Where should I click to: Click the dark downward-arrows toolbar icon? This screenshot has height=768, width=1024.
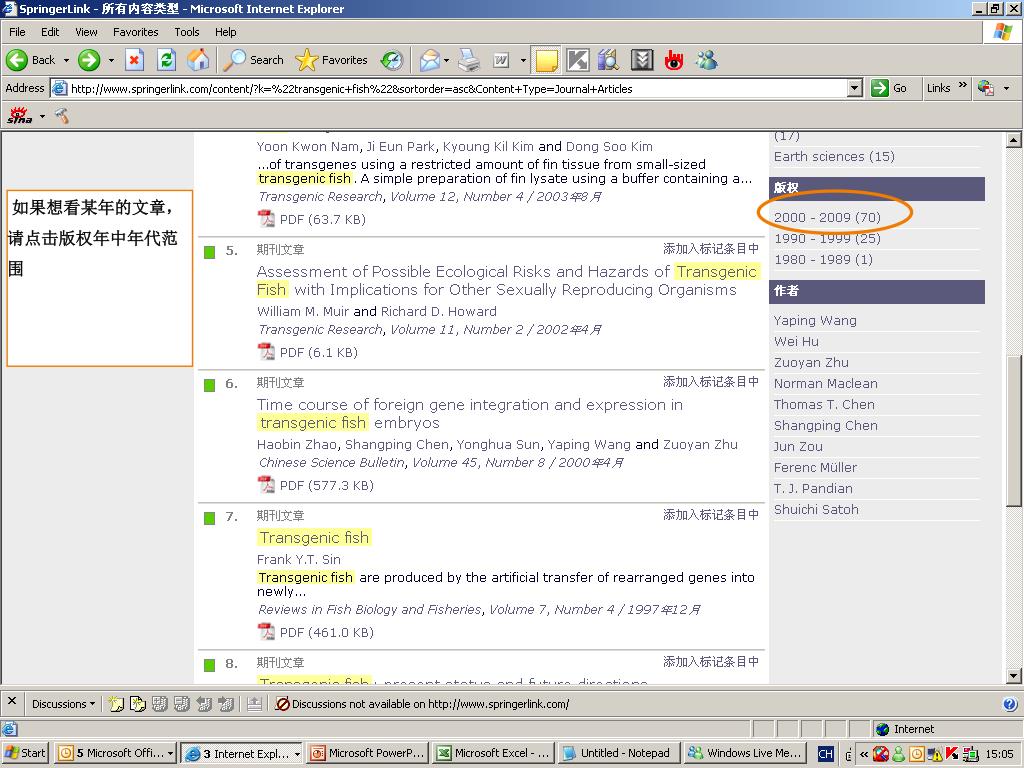pos(642,60)
